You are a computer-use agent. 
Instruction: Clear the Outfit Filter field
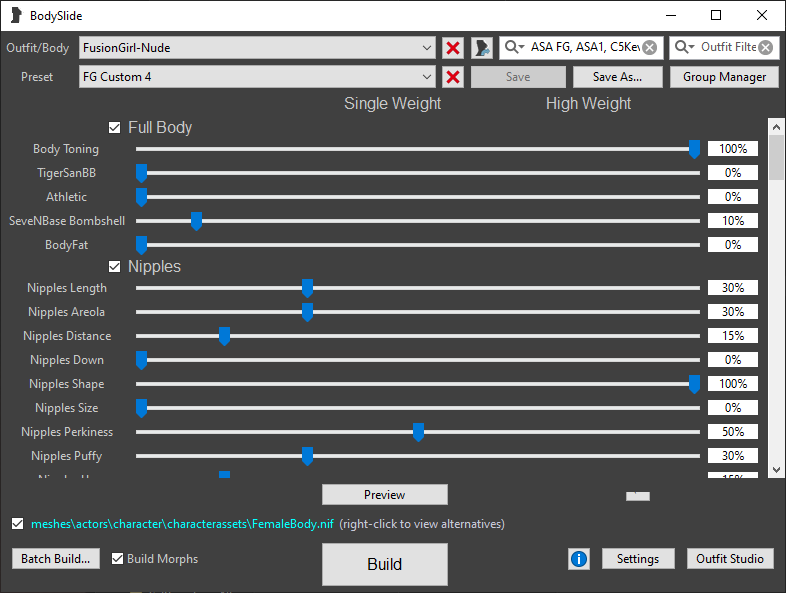[x=766, y=48]
